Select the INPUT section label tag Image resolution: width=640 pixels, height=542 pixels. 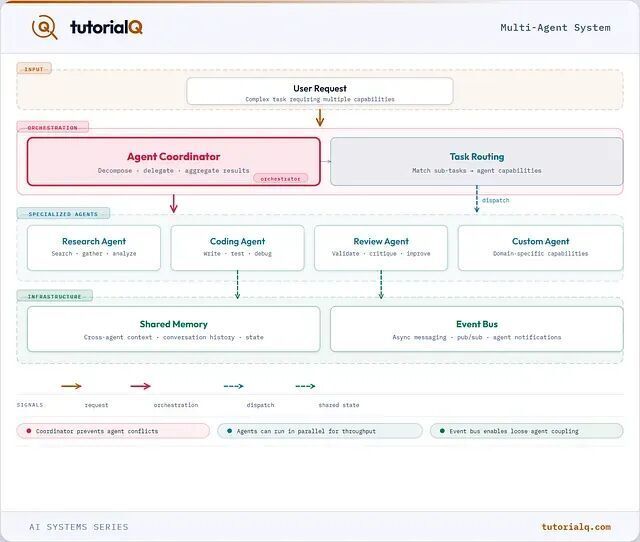coord(34,69)
